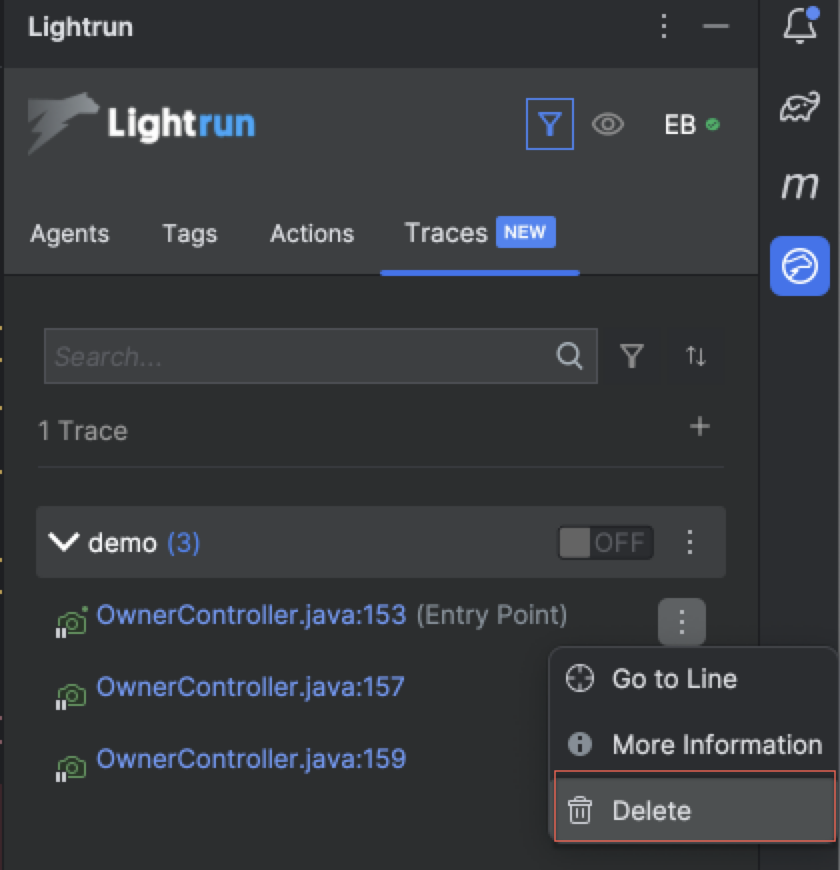
Task: Open the Gradle elephant tool window
Action: coord(799,106)
